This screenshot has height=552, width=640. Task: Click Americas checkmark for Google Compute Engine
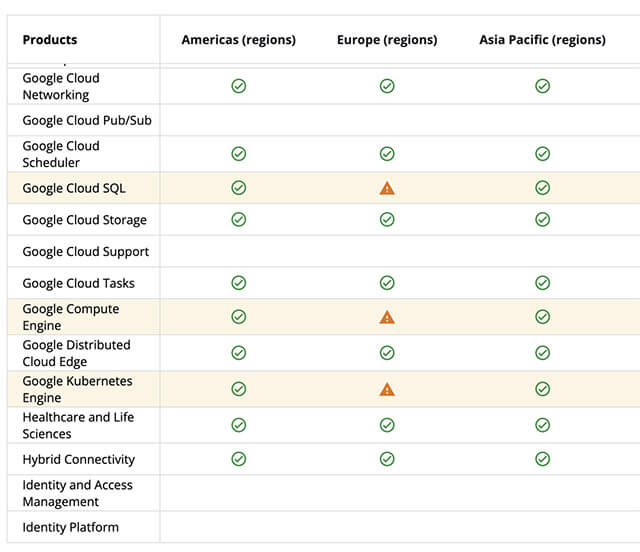click(x=239, y=317)
